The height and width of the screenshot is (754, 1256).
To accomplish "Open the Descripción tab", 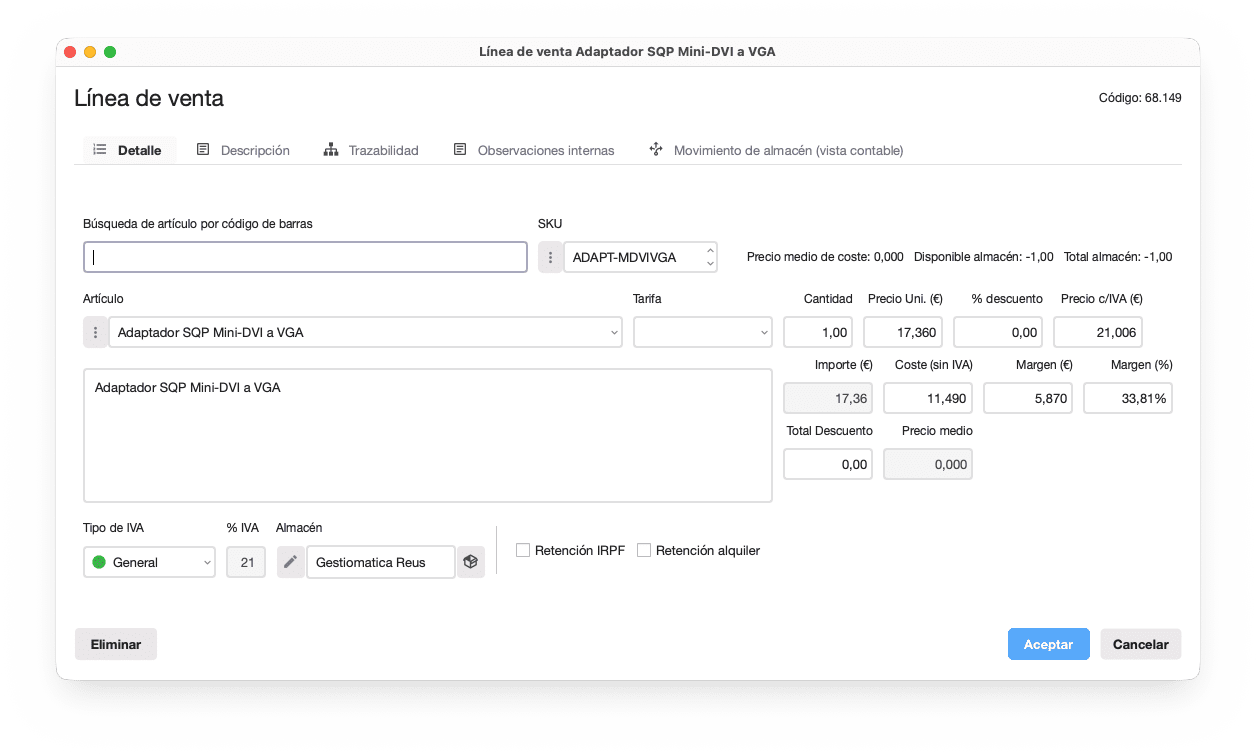I will [x=243, y=150].
